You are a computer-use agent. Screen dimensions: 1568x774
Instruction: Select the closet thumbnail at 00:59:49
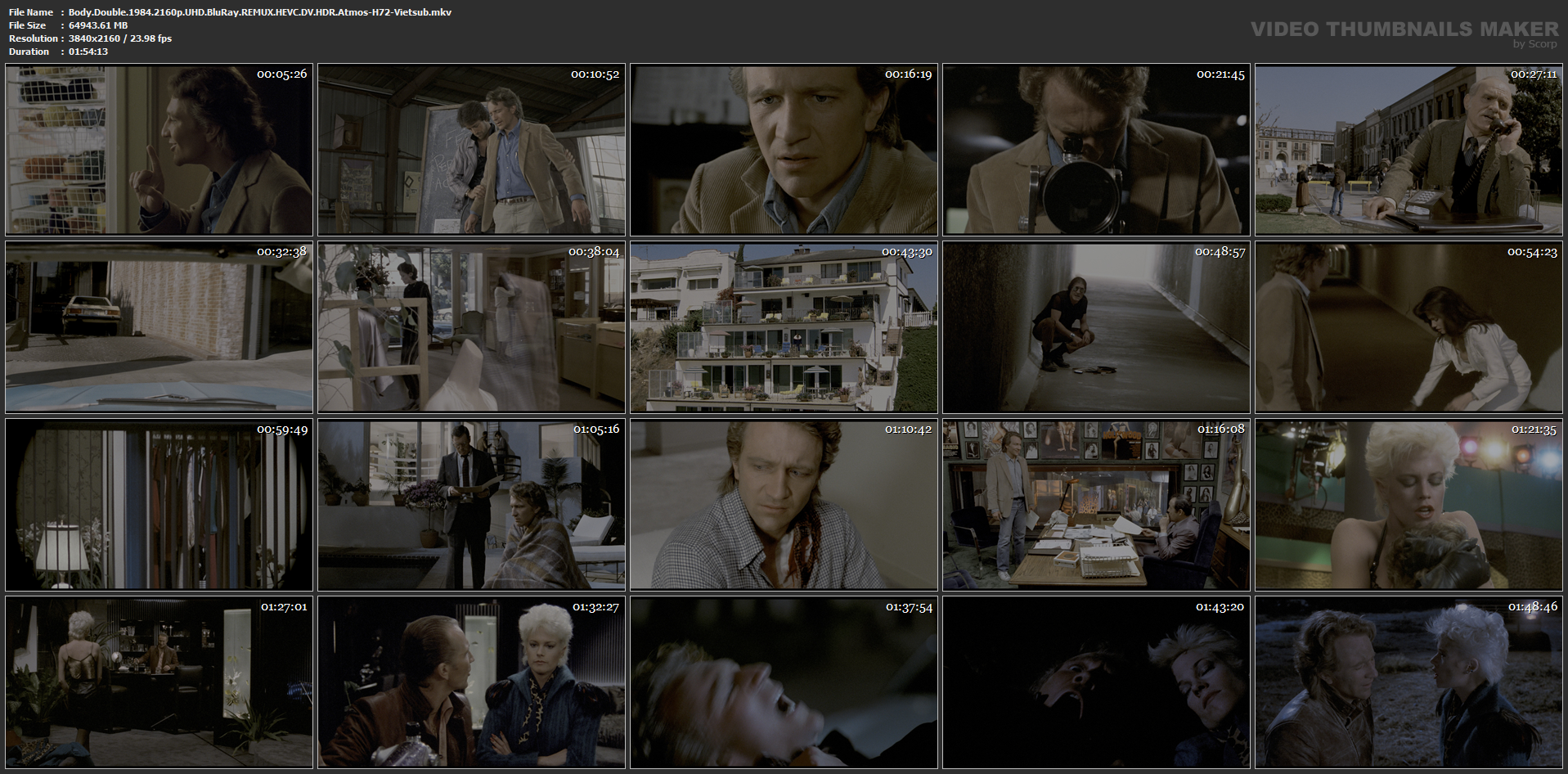point(159,505)
